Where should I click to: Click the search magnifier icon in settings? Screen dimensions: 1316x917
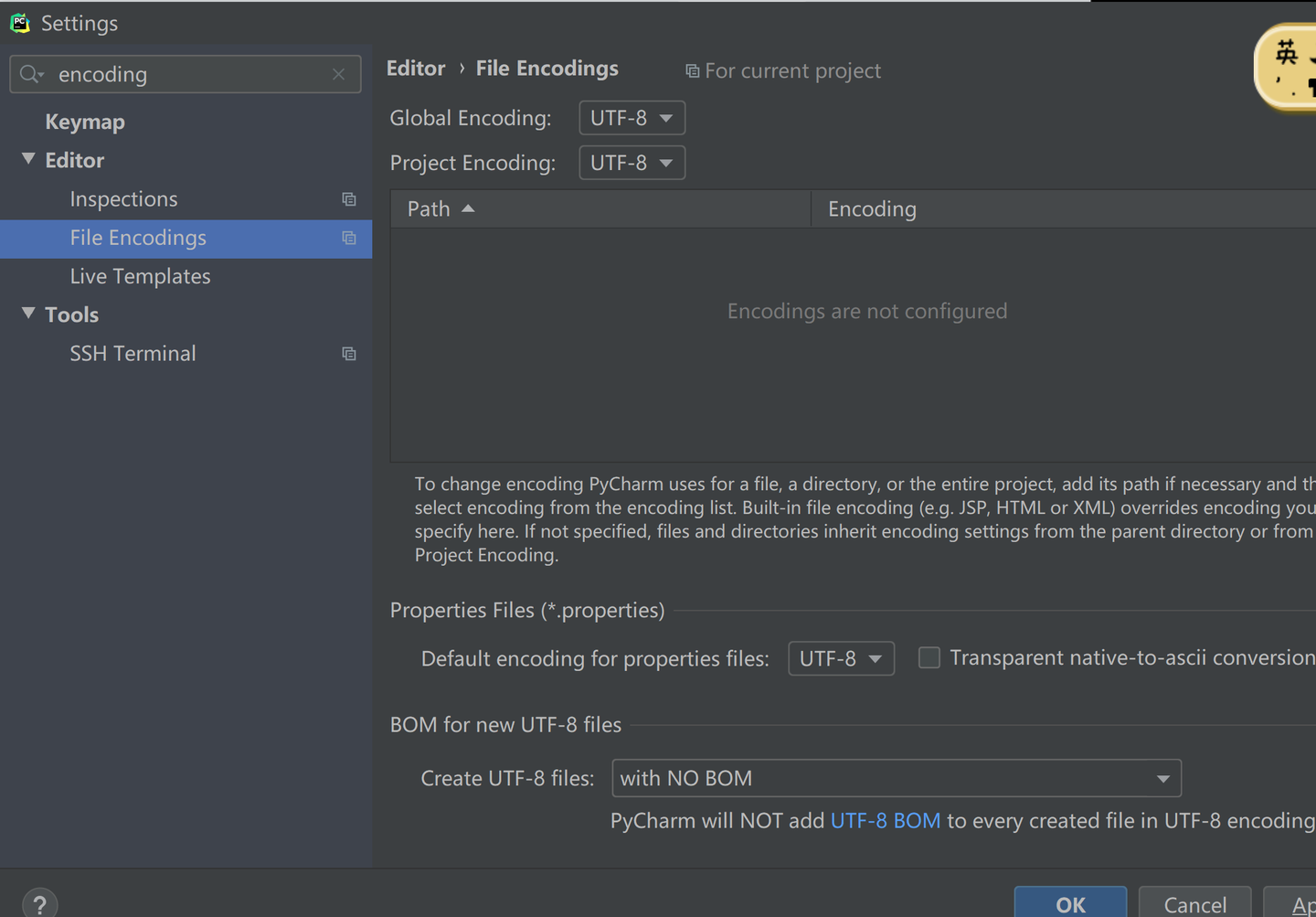click(30, 74)
